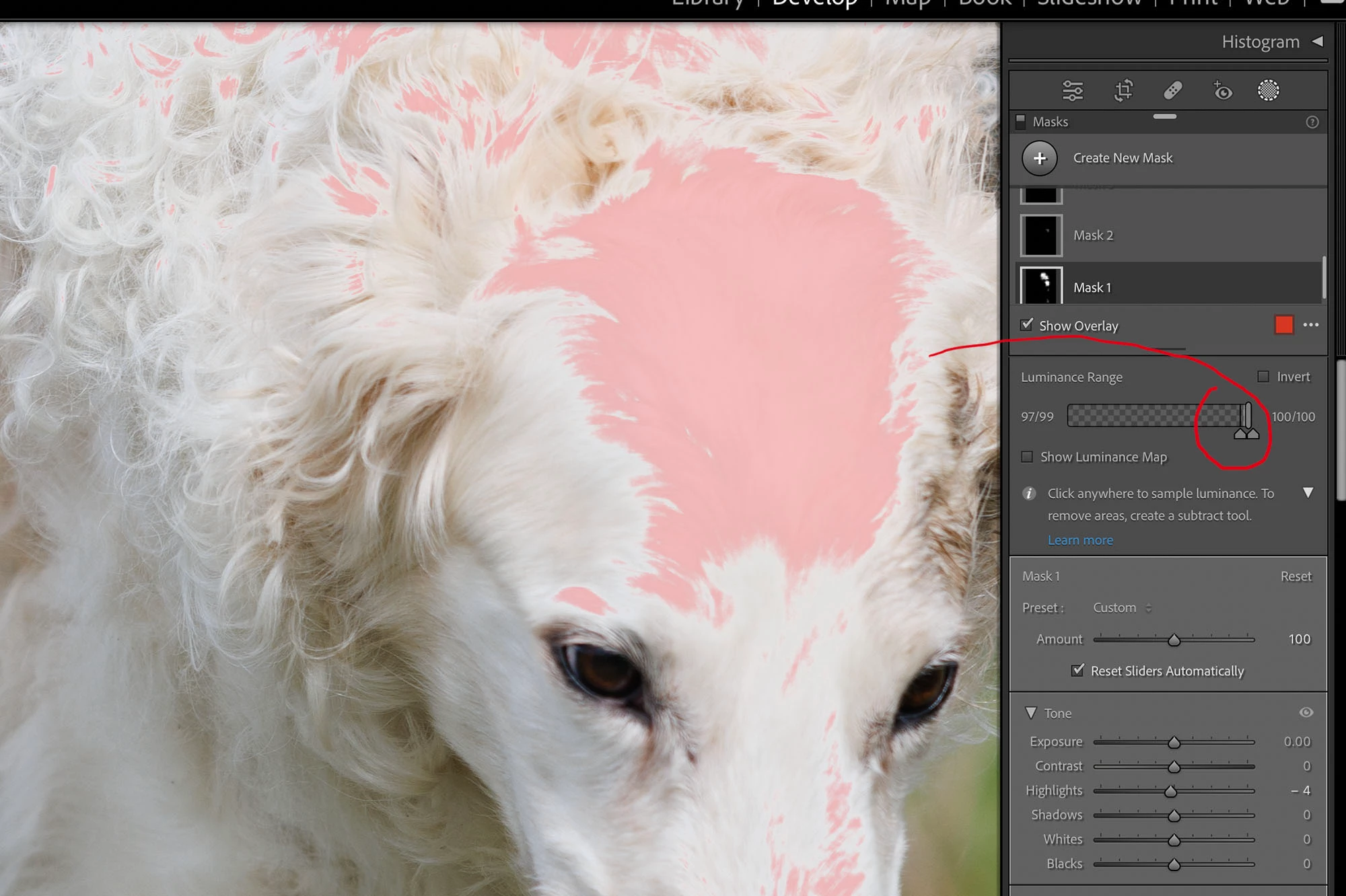Open the Red Eye correction tool
The image size is (1346, 896).
pos(1222,90)
